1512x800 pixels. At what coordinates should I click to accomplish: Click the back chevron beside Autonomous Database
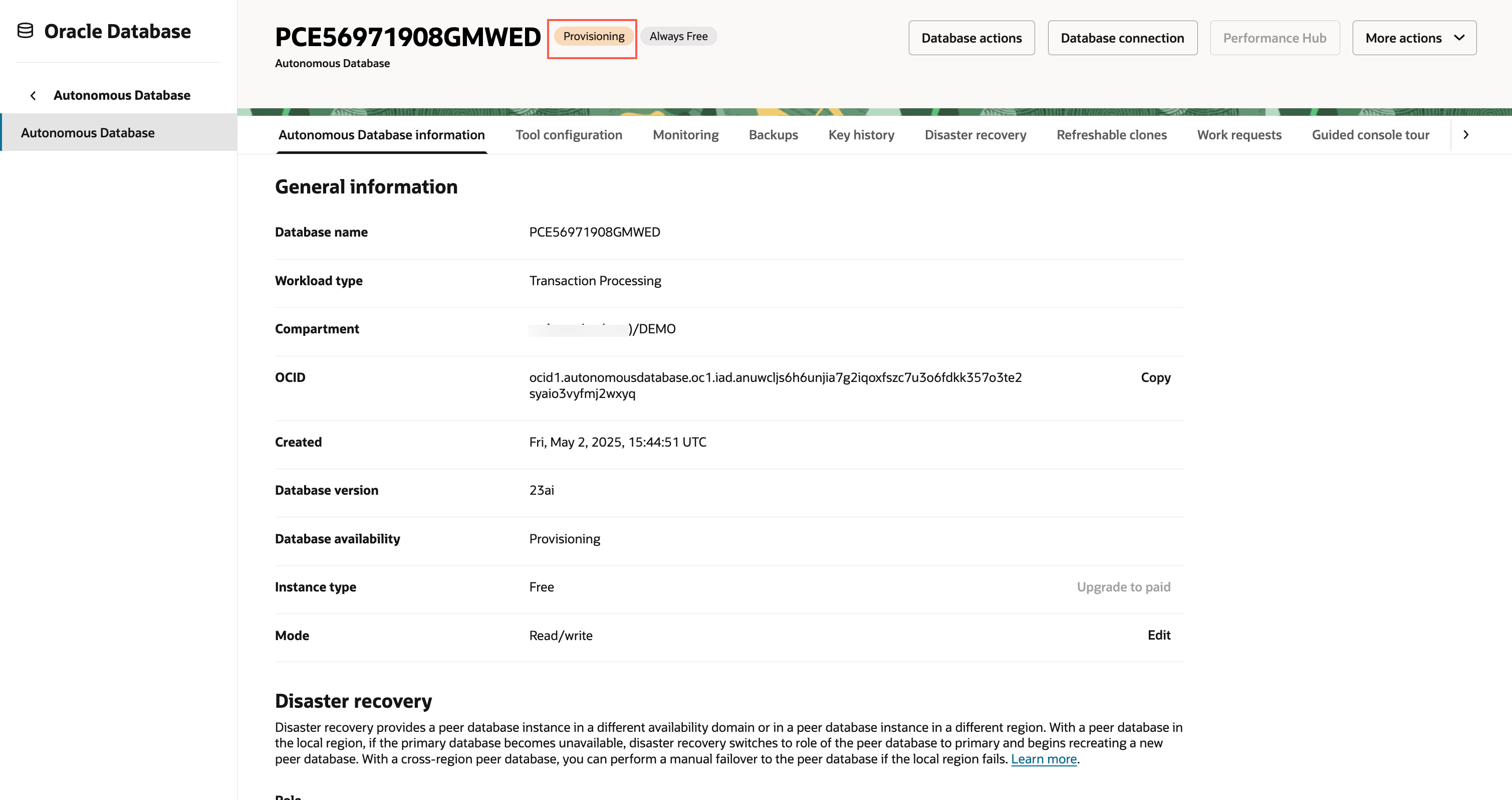click(x=34, y=95)
